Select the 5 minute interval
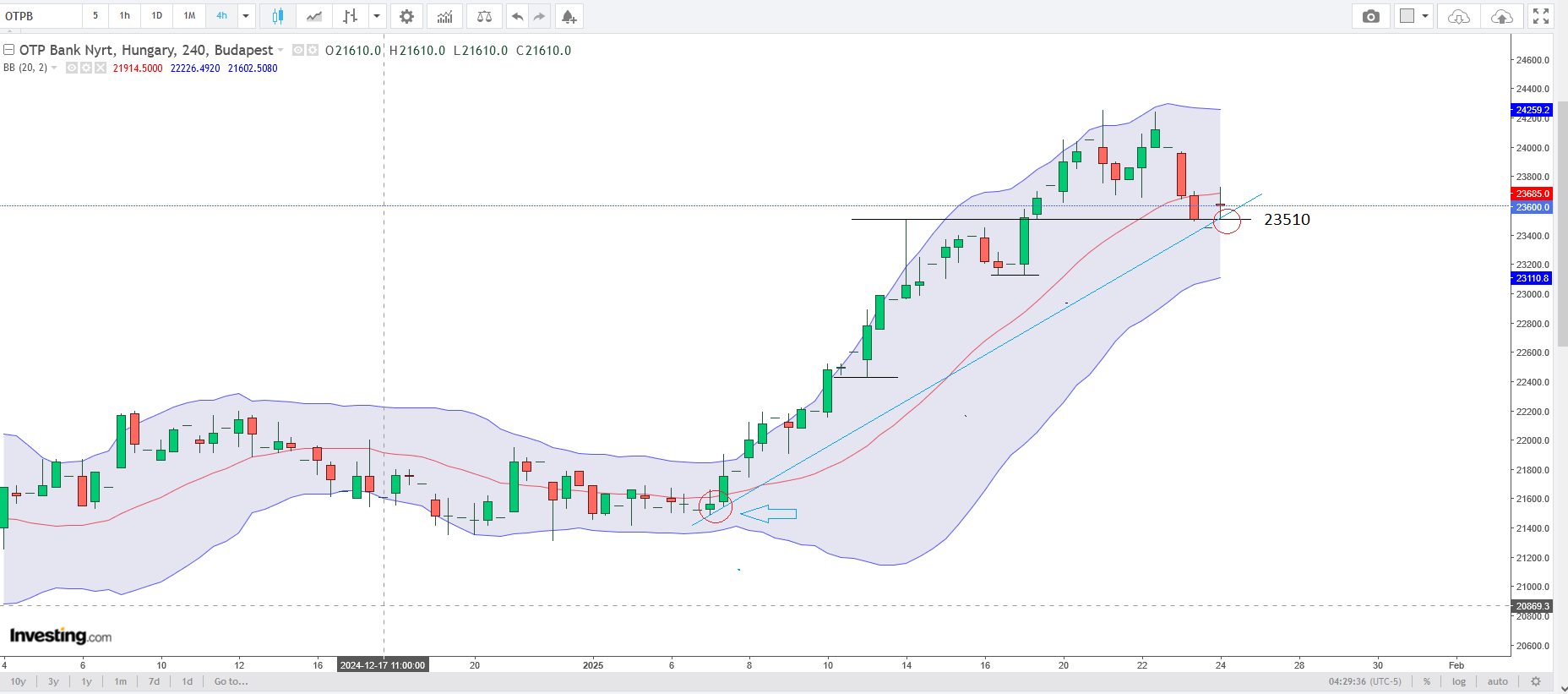 point(95,16)
